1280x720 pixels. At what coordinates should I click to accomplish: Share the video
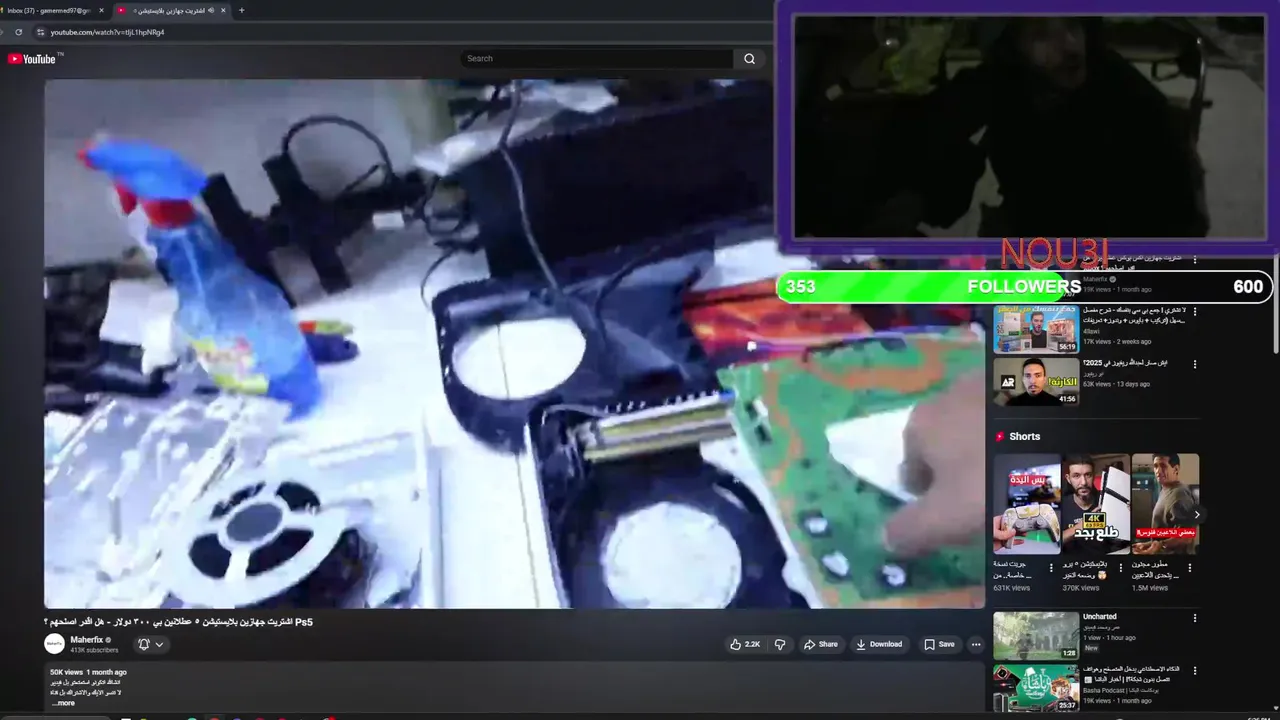pyautogui.click(x=821, y=644)
